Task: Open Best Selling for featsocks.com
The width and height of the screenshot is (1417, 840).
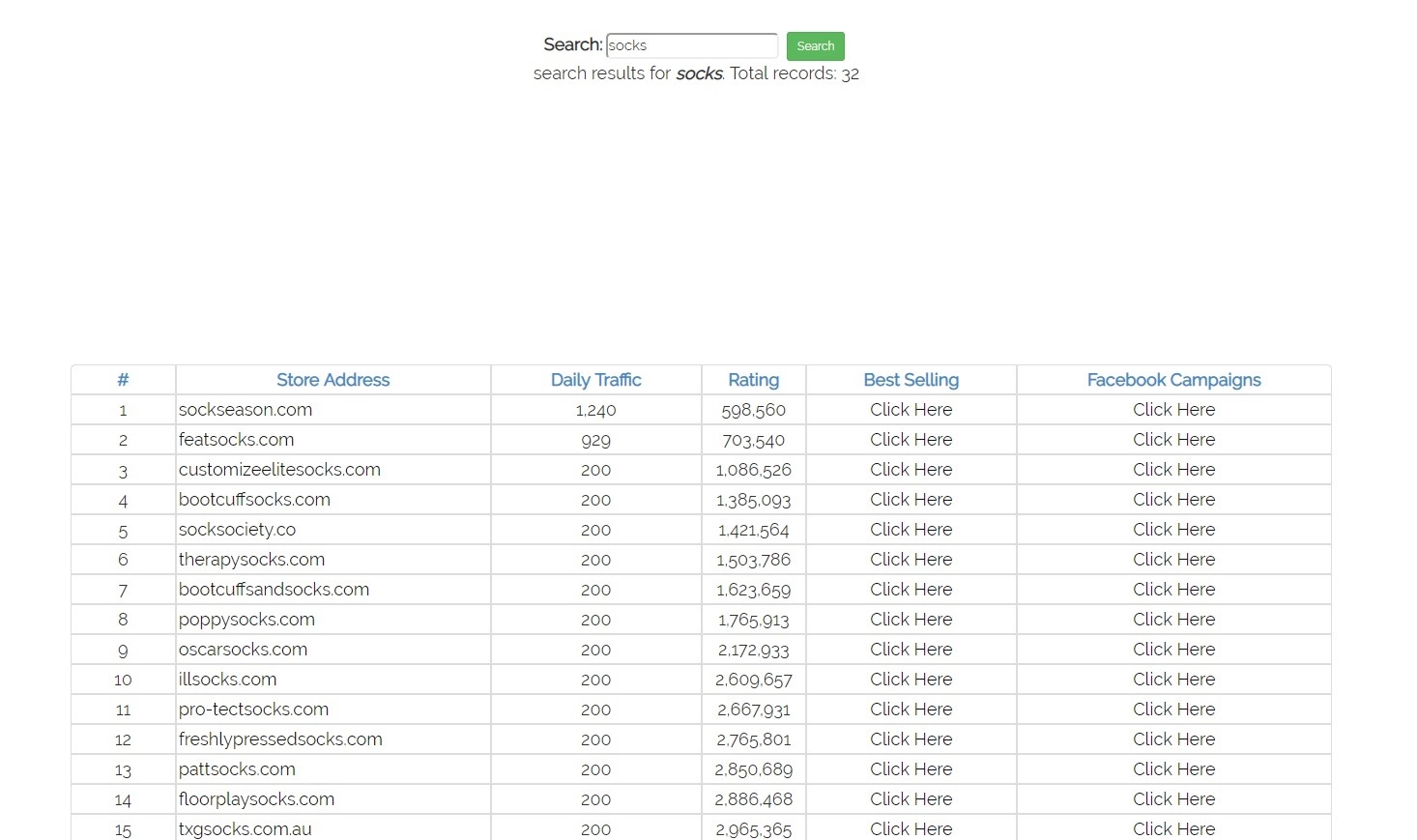Action: (911, 439)
